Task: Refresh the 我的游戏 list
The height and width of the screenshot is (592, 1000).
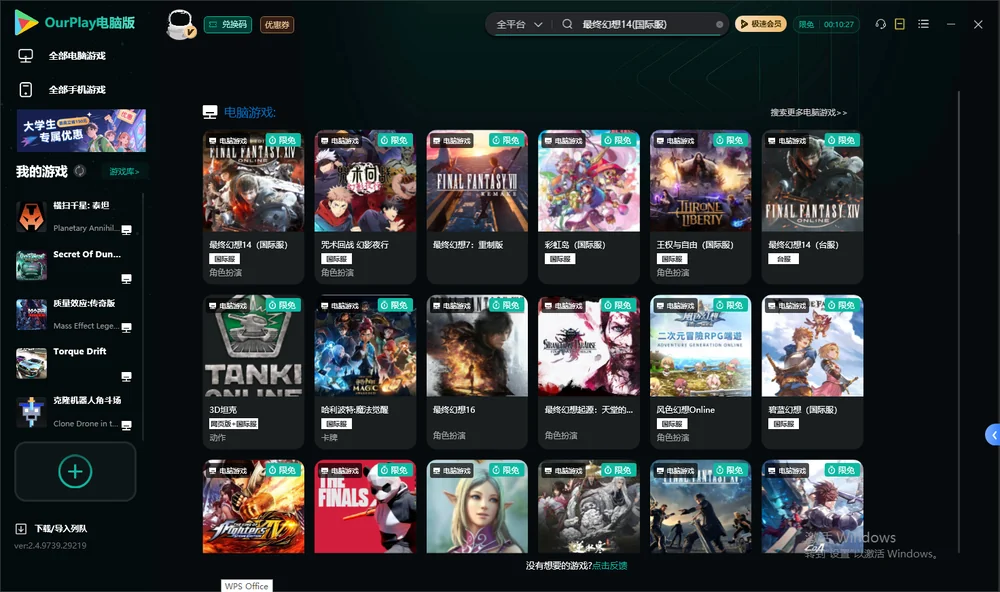Action: (x=80, y=171)
